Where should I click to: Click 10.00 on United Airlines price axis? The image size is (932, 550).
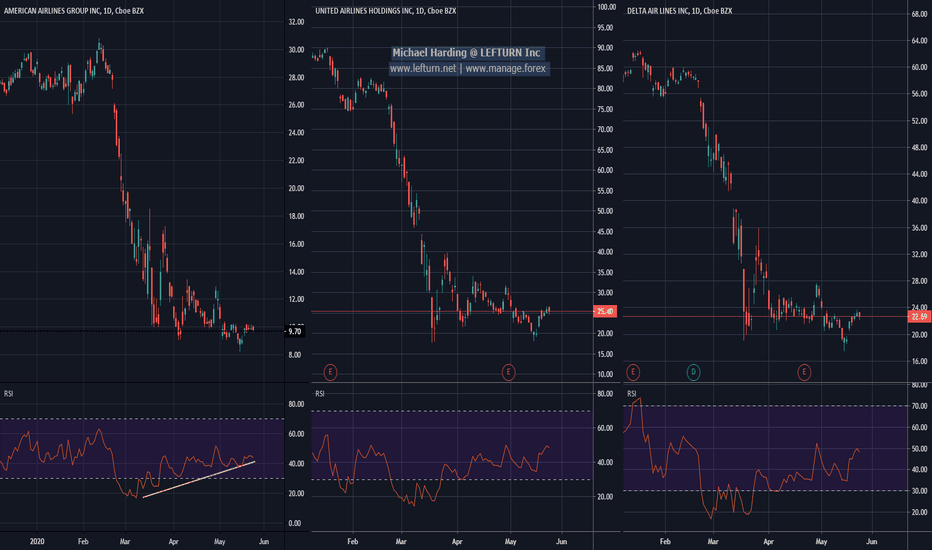pos(605,375)
